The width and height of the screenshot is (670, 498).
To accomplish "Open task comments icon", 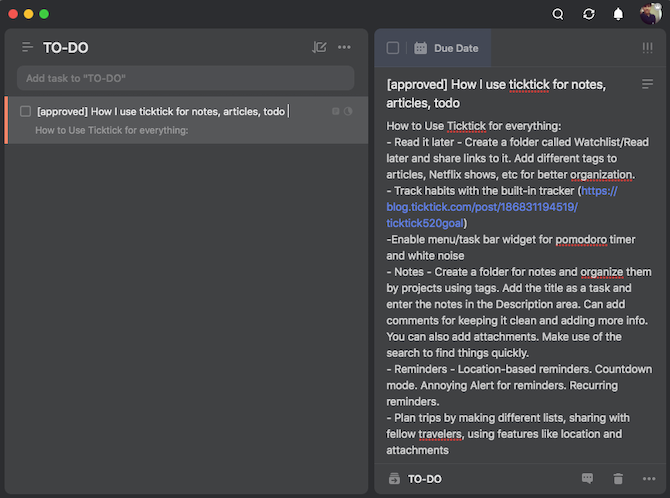I will pyautogui.click(x=587, y=479).
